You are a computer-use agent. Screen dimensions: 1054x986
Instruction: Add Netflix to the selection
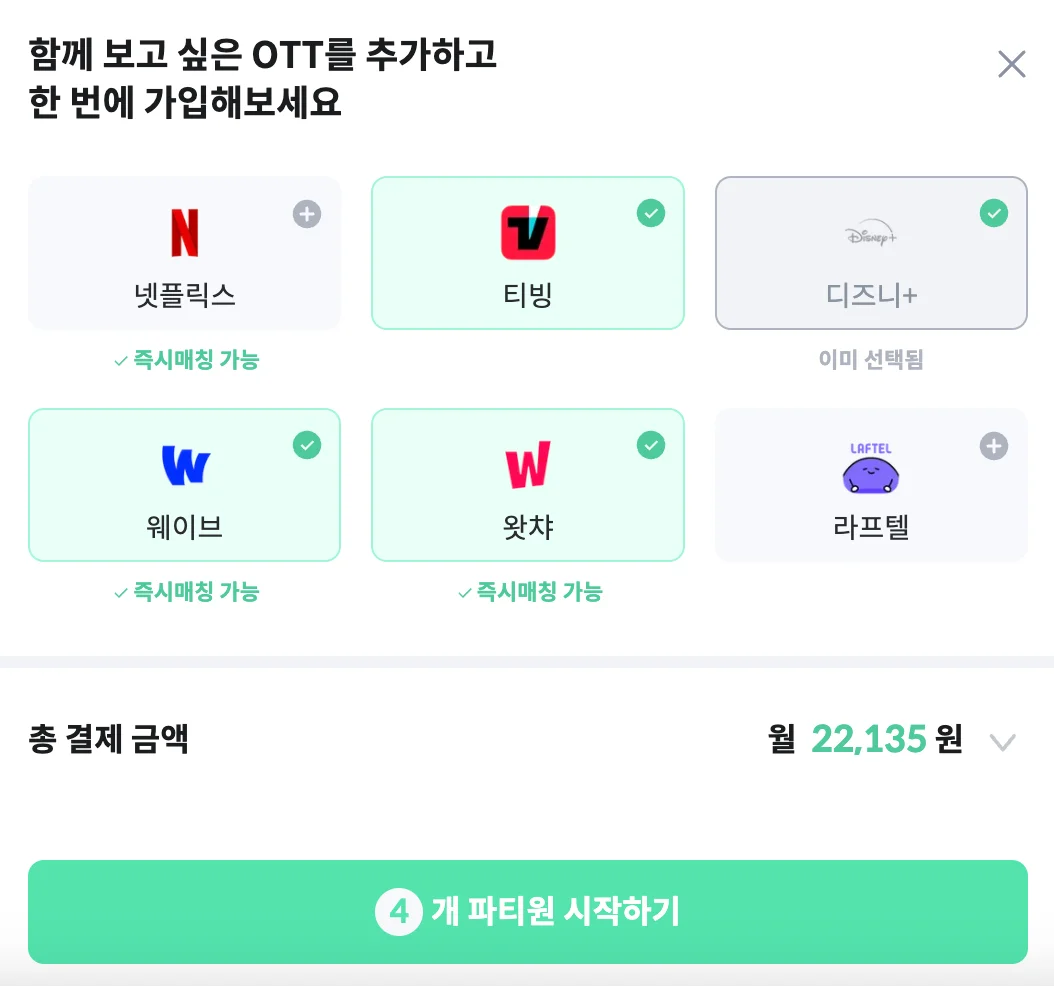pos(184,252)
